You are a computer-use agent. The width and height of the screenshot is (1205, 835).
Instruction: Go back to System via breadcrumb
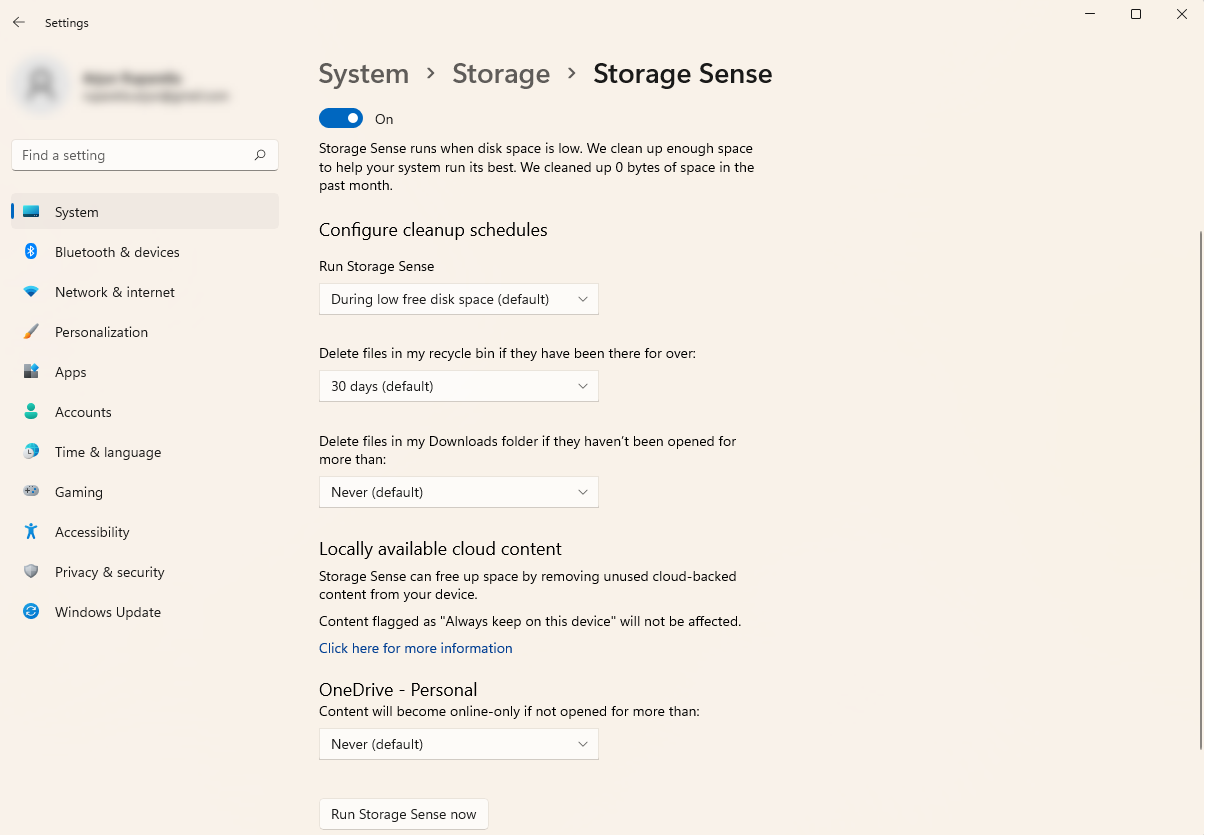pos(363,73)
